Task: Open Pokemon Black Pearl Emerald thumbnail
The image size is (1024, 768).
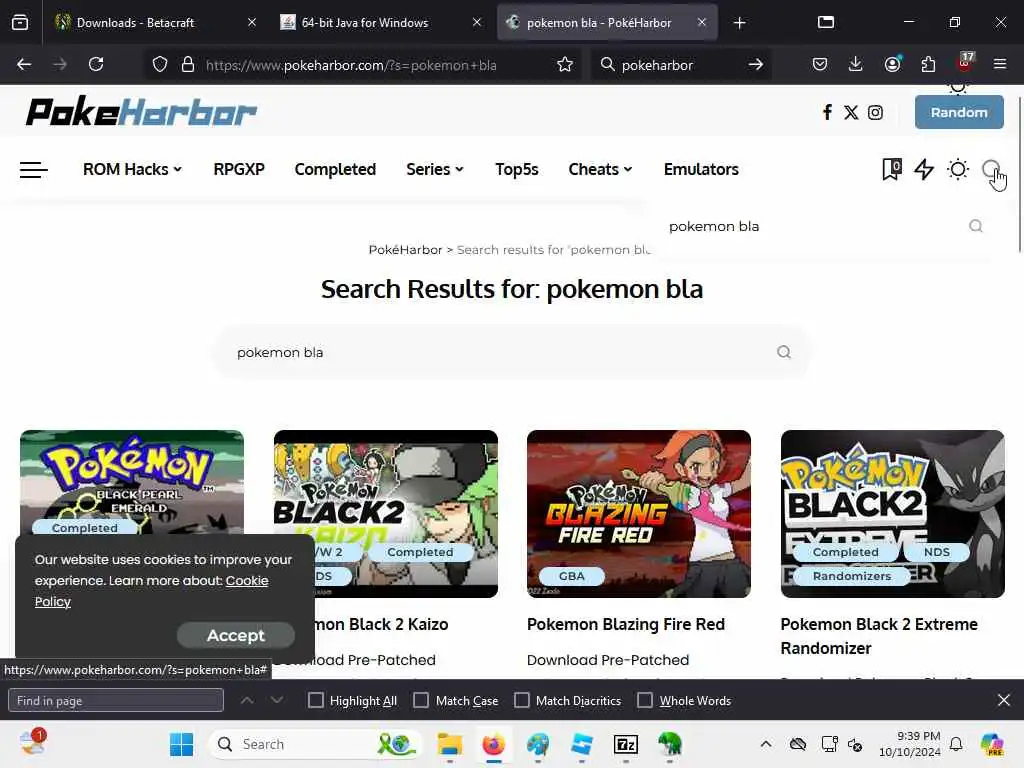Action: [132, 482]
